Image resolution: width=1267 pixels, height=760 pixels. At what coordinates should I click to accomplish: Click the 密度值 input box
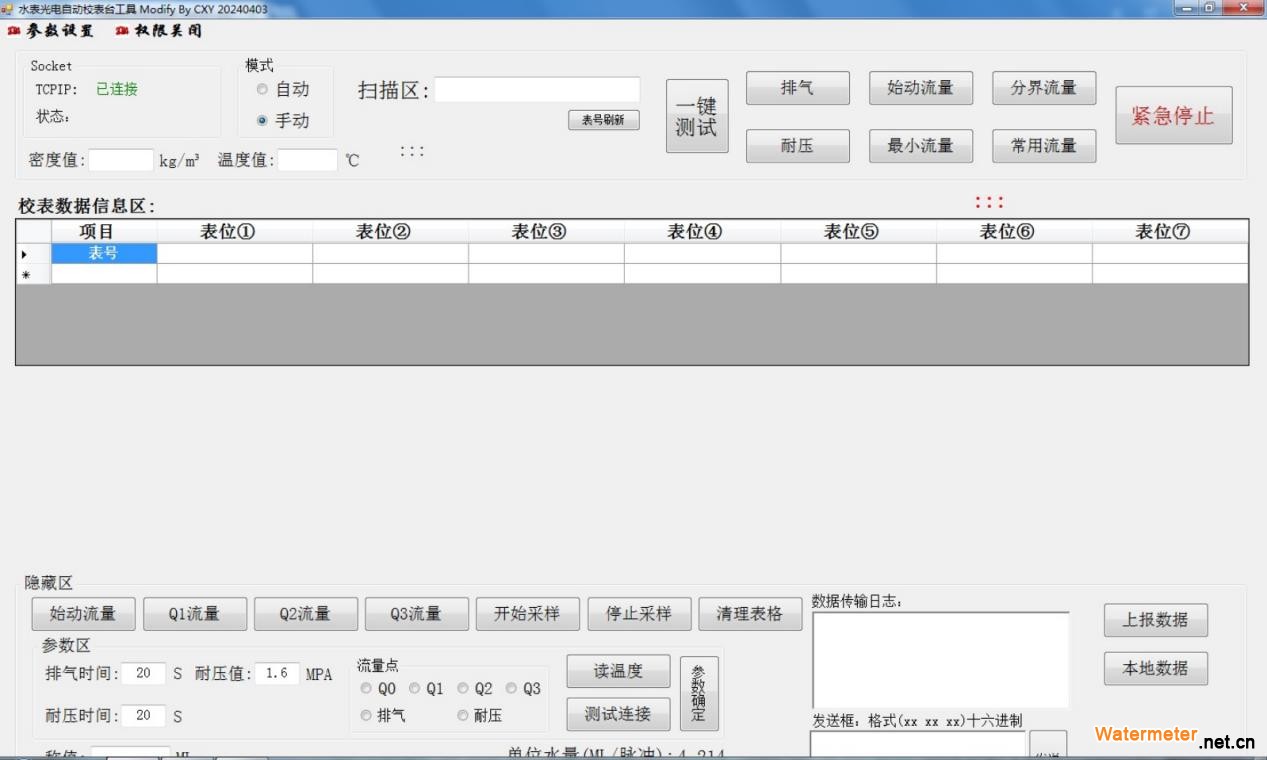tap(121, 160)
